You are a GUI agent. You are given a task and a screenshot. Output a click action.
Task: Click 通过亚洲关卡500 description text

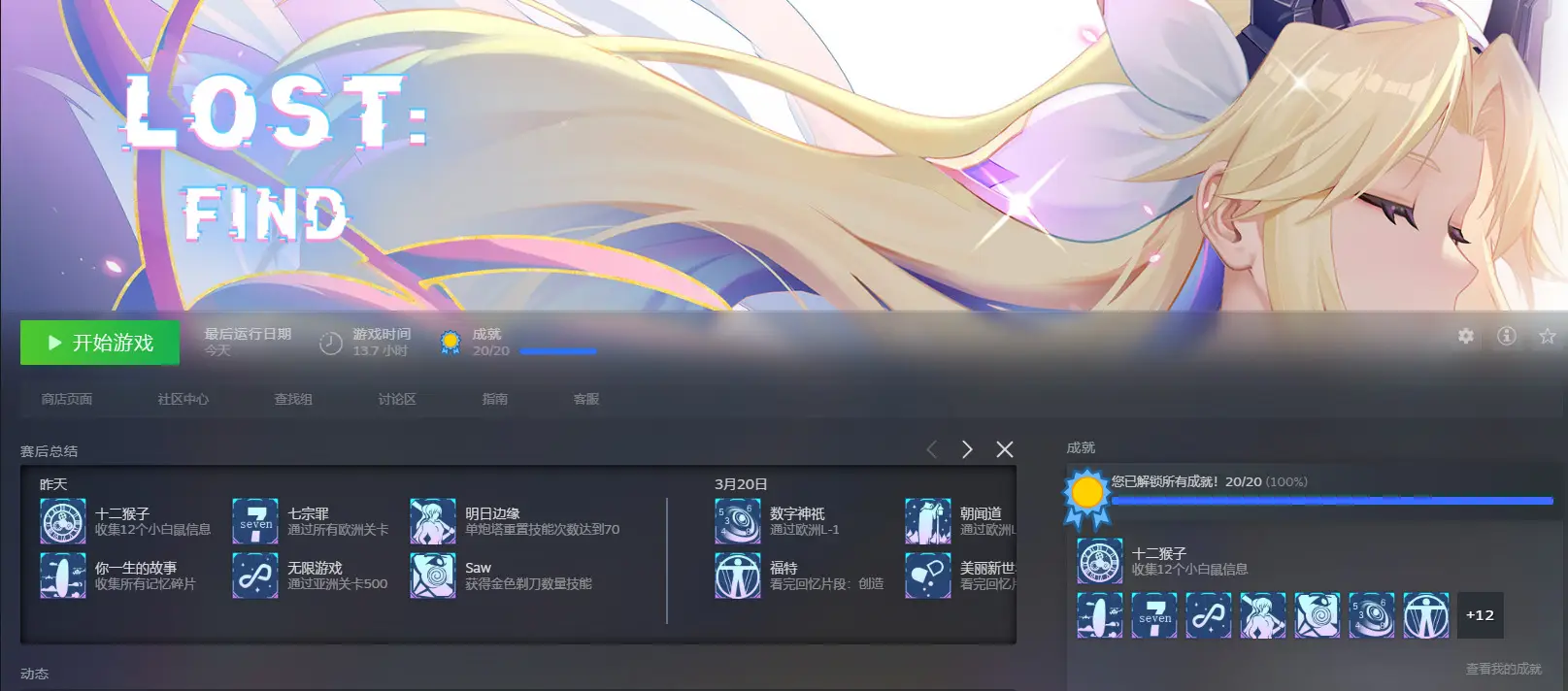point(337,584)
